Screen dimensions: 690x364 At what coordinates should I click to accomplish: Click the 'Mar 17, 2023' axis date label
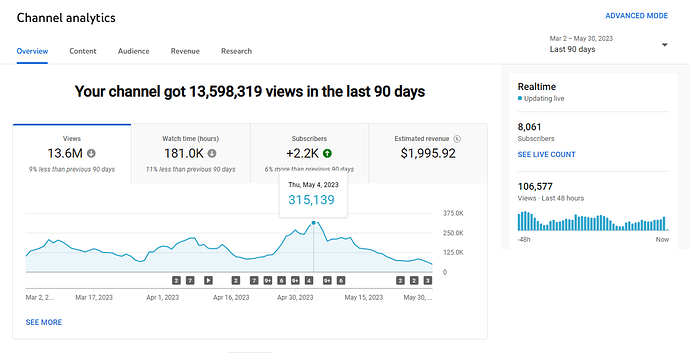point(94,298)
